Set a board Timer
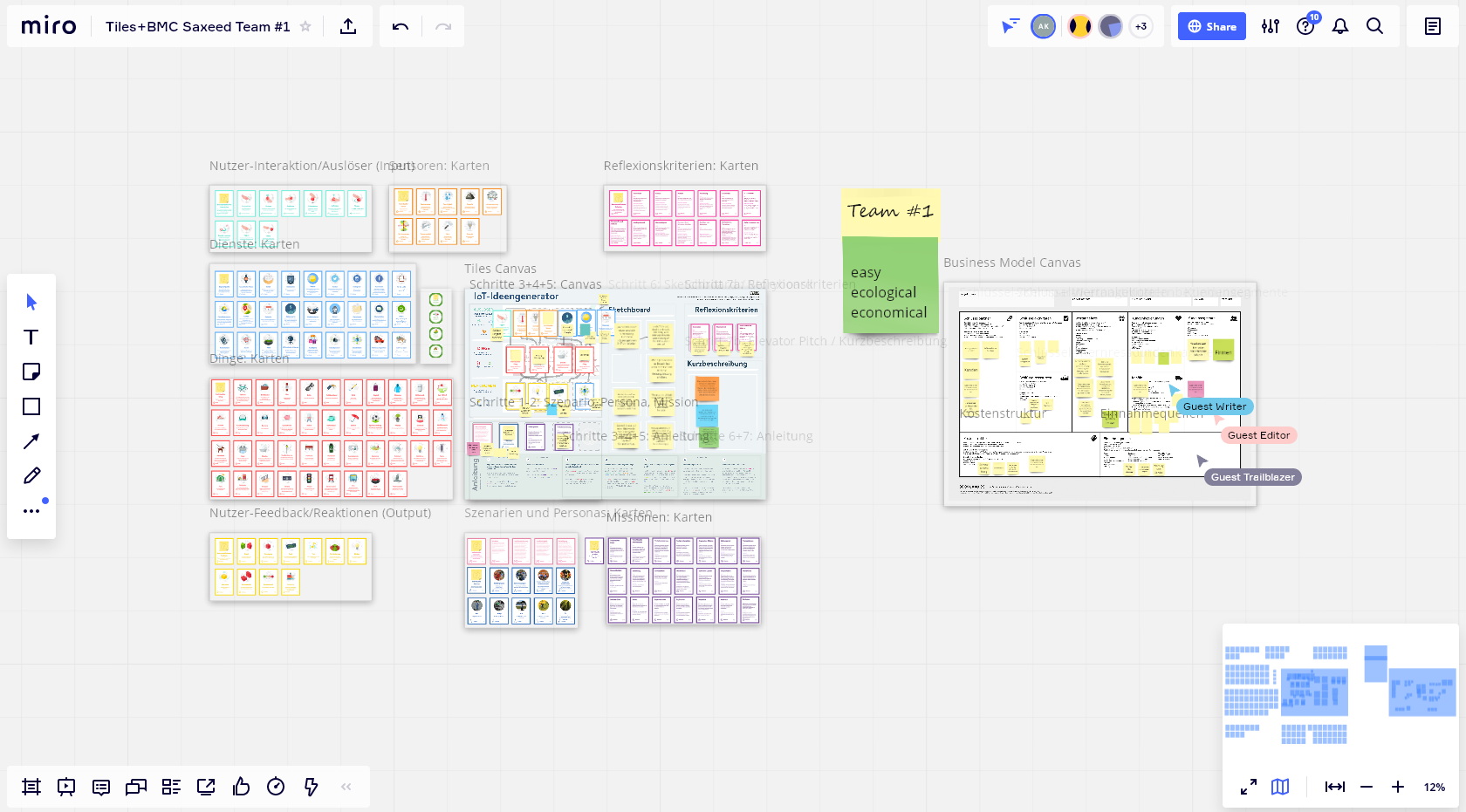Viewport: 1466px width, 812px height. [x=276, y=786]
